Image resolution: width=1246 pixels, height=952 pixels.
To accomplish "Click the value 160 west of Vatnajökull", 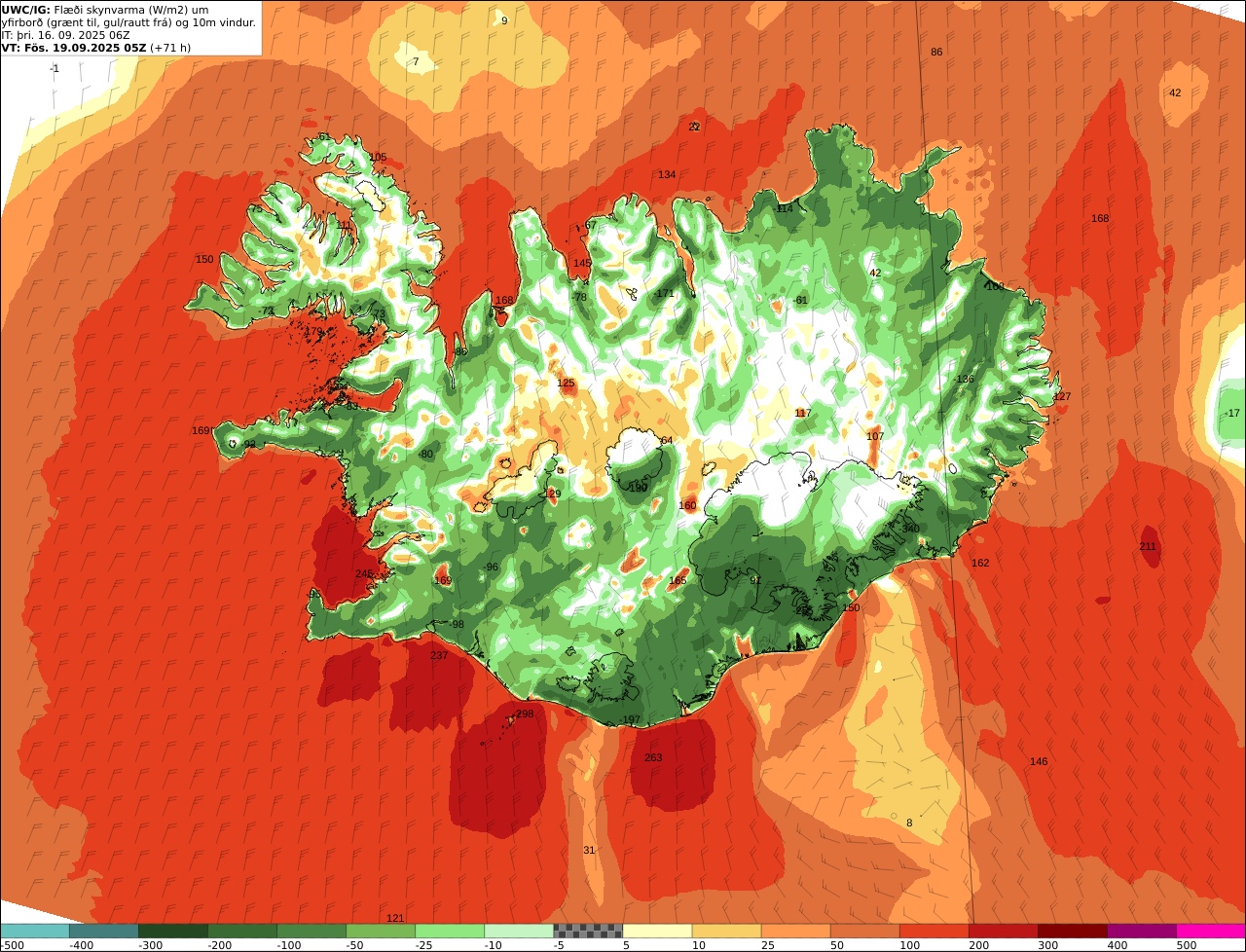I will [x=687, y=506].
